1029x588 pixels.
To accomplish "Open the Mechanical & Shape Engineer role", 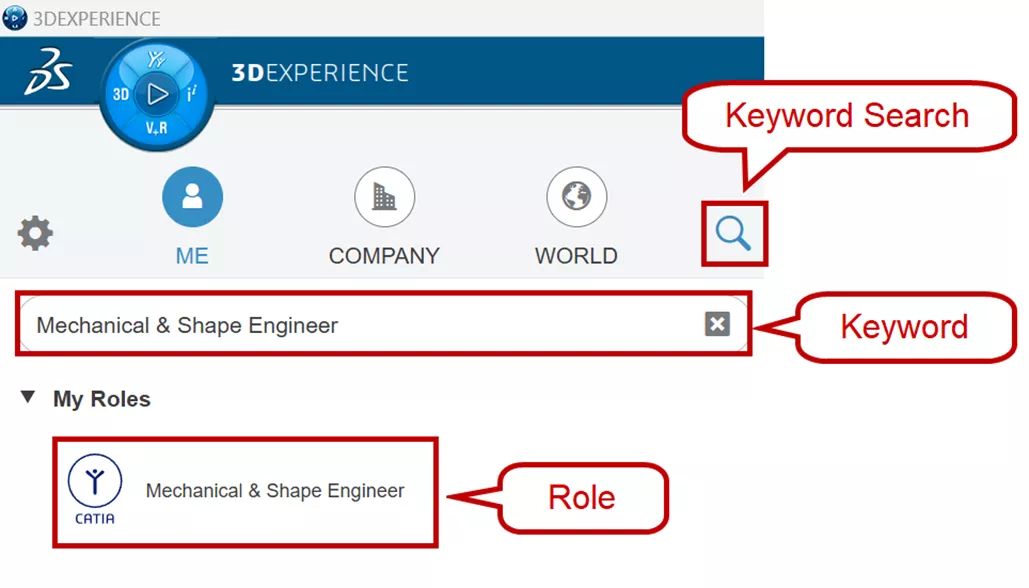I will (x=275, y=491).
